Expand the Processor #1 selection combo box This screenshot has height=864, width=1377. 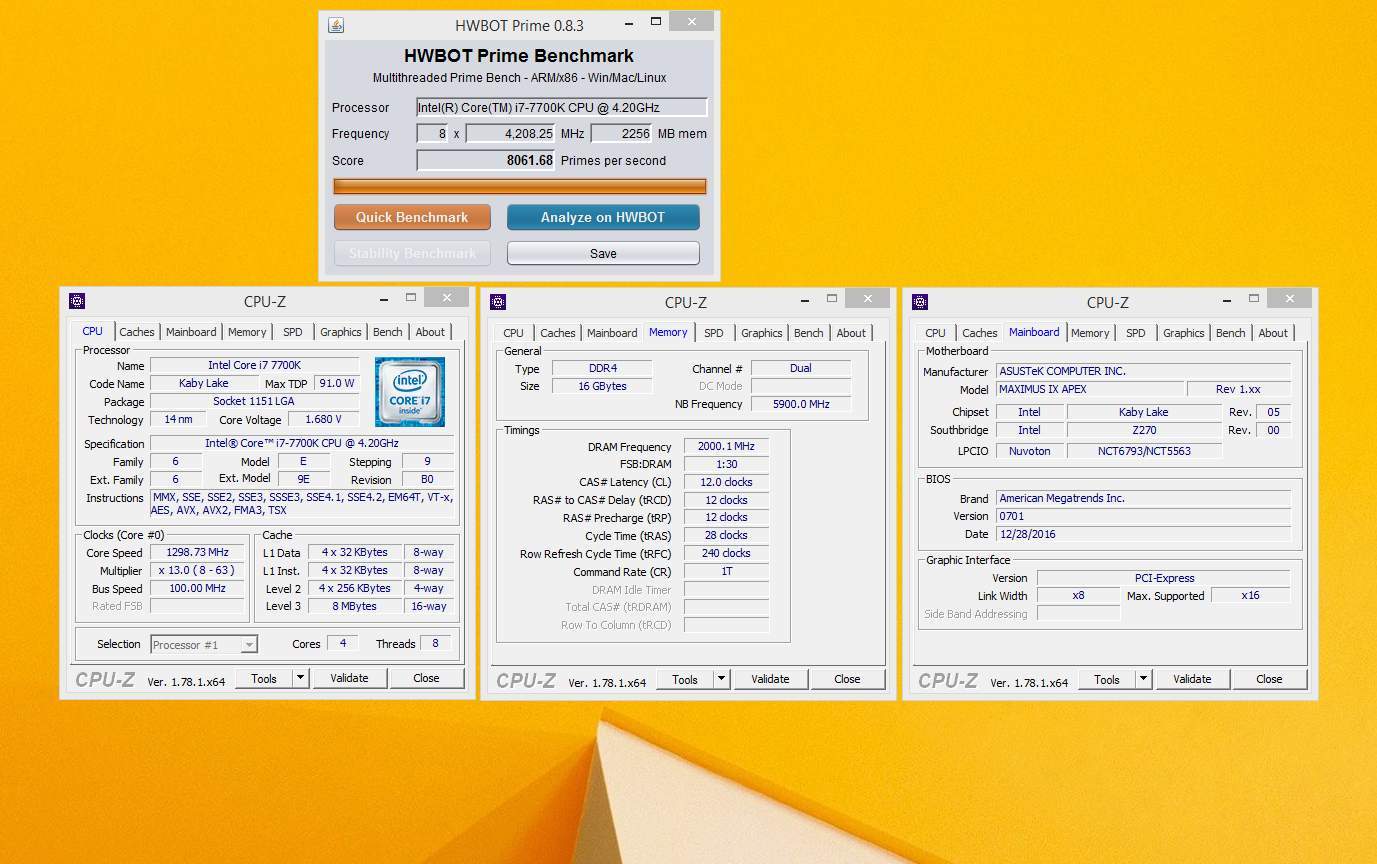pyautogui.click(x=249, y=645)
